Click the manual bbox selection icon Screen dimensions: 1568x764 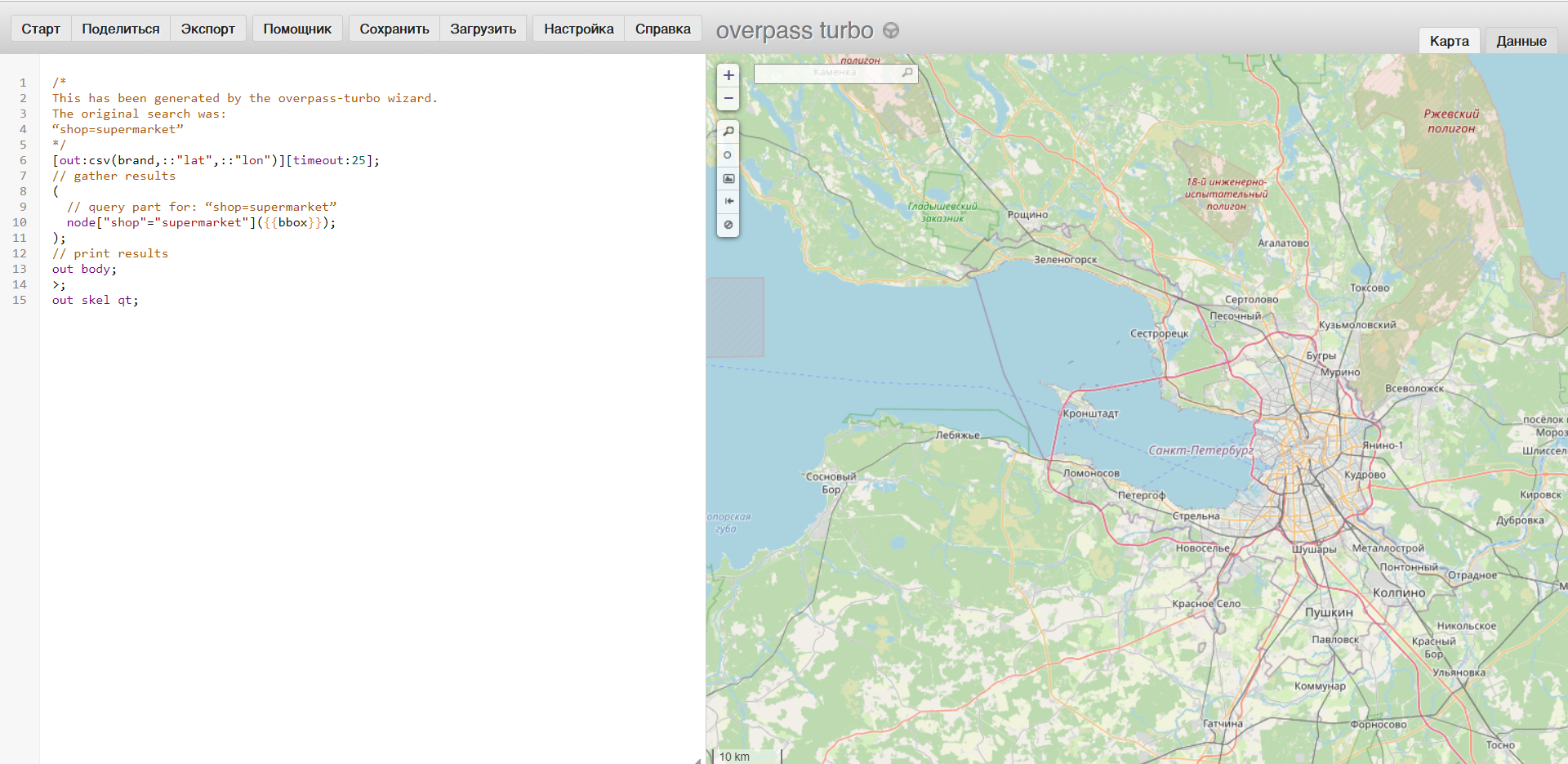point(728,178)
